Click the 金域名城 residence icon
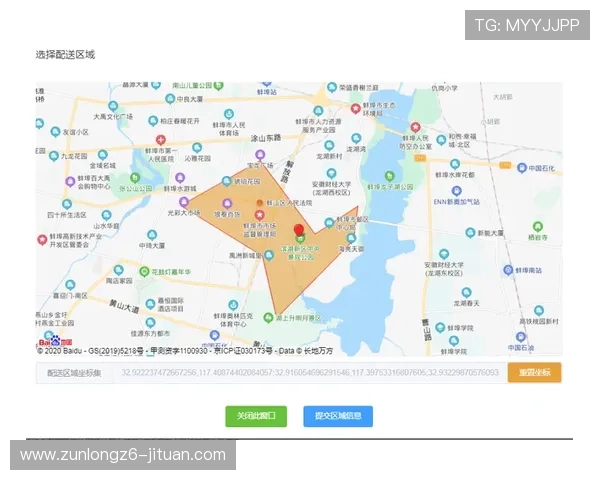 click(x=102, y=155)
